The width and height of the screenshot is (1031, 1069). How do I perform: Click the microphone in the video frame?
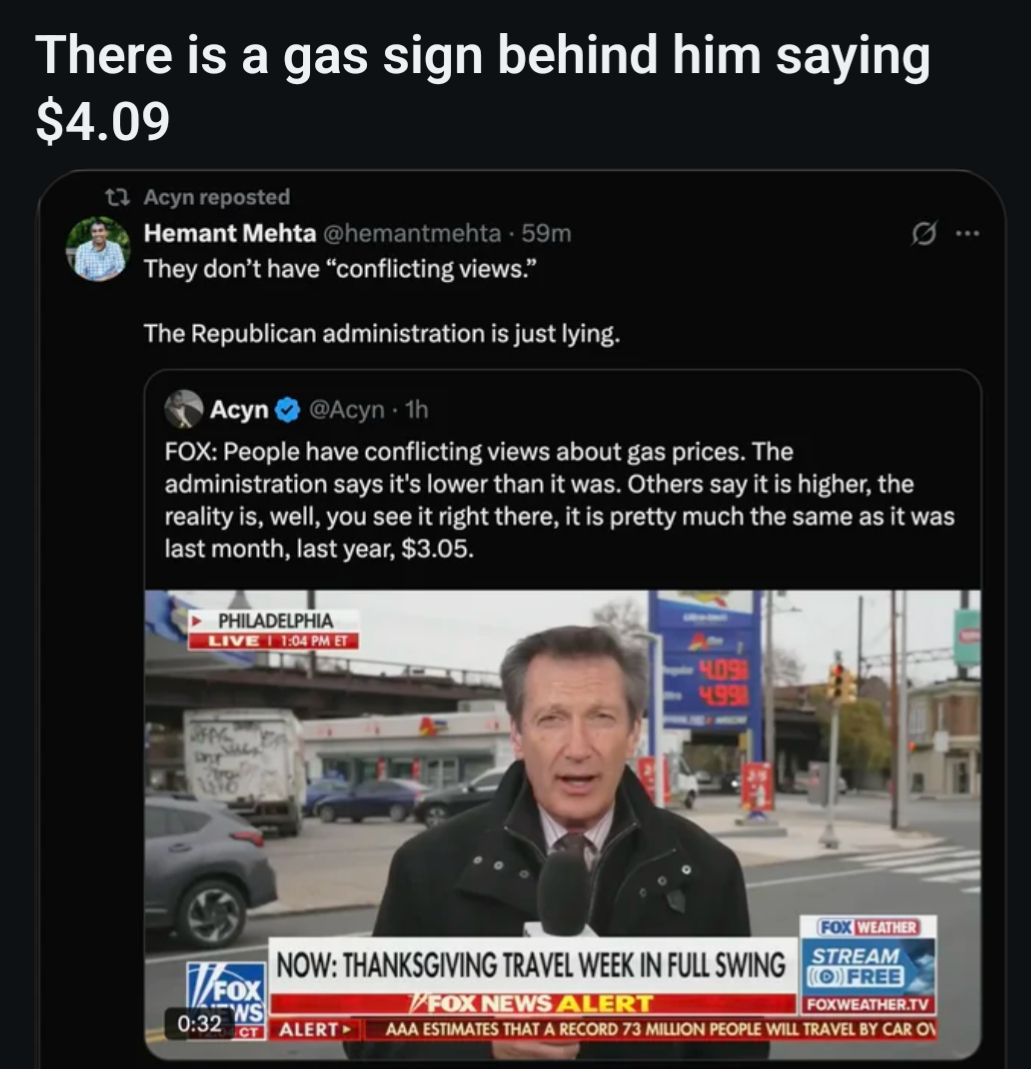point(565,890)
